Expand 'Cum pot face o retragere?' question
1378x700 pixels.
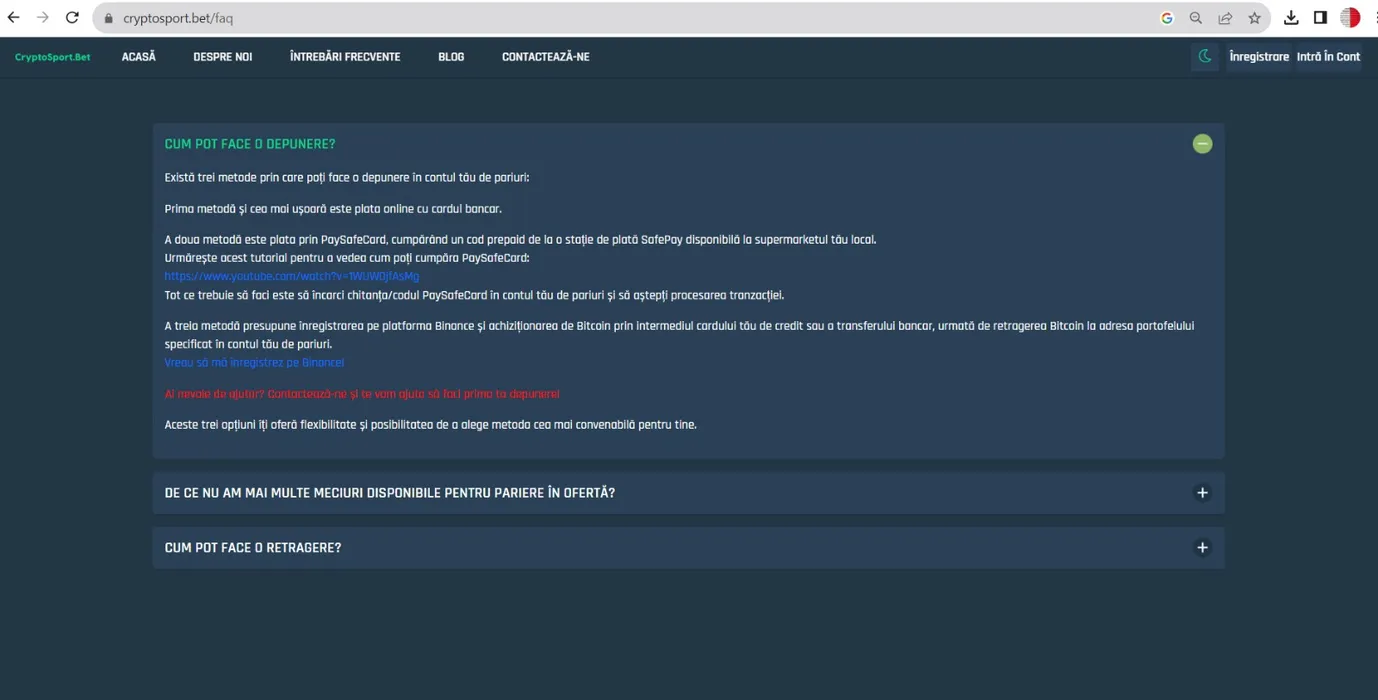(1202, 548)
